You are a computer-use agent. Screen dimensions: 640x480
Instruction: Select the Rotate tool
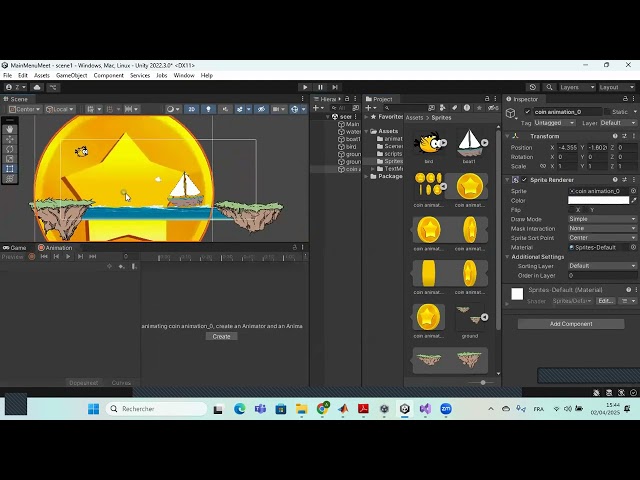10,149
